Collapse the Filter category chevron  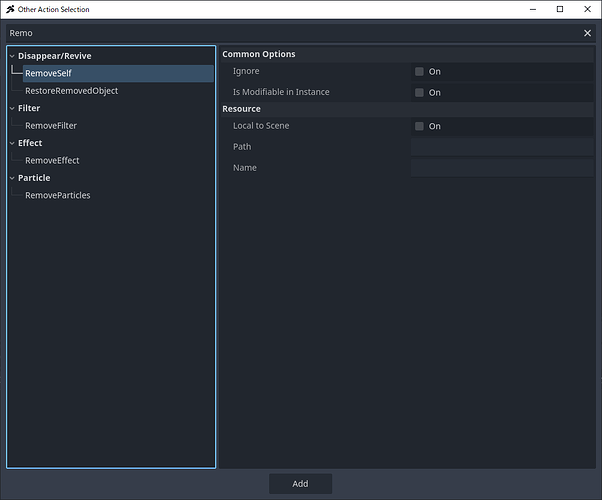pos(12,108)
